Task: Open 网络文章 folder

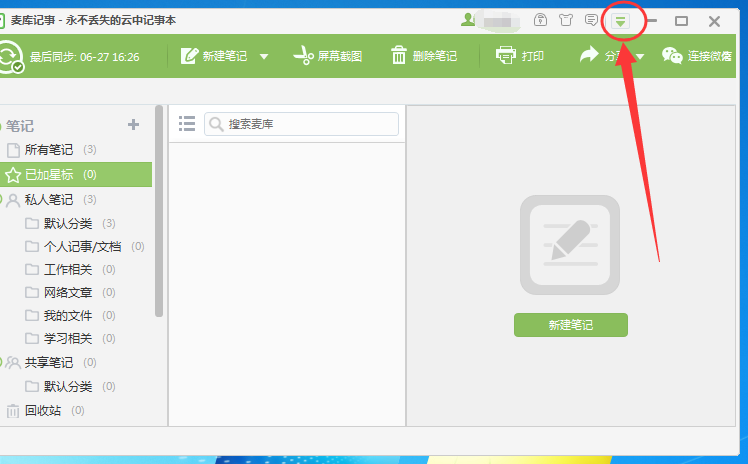Action: [x=70, y=292]
